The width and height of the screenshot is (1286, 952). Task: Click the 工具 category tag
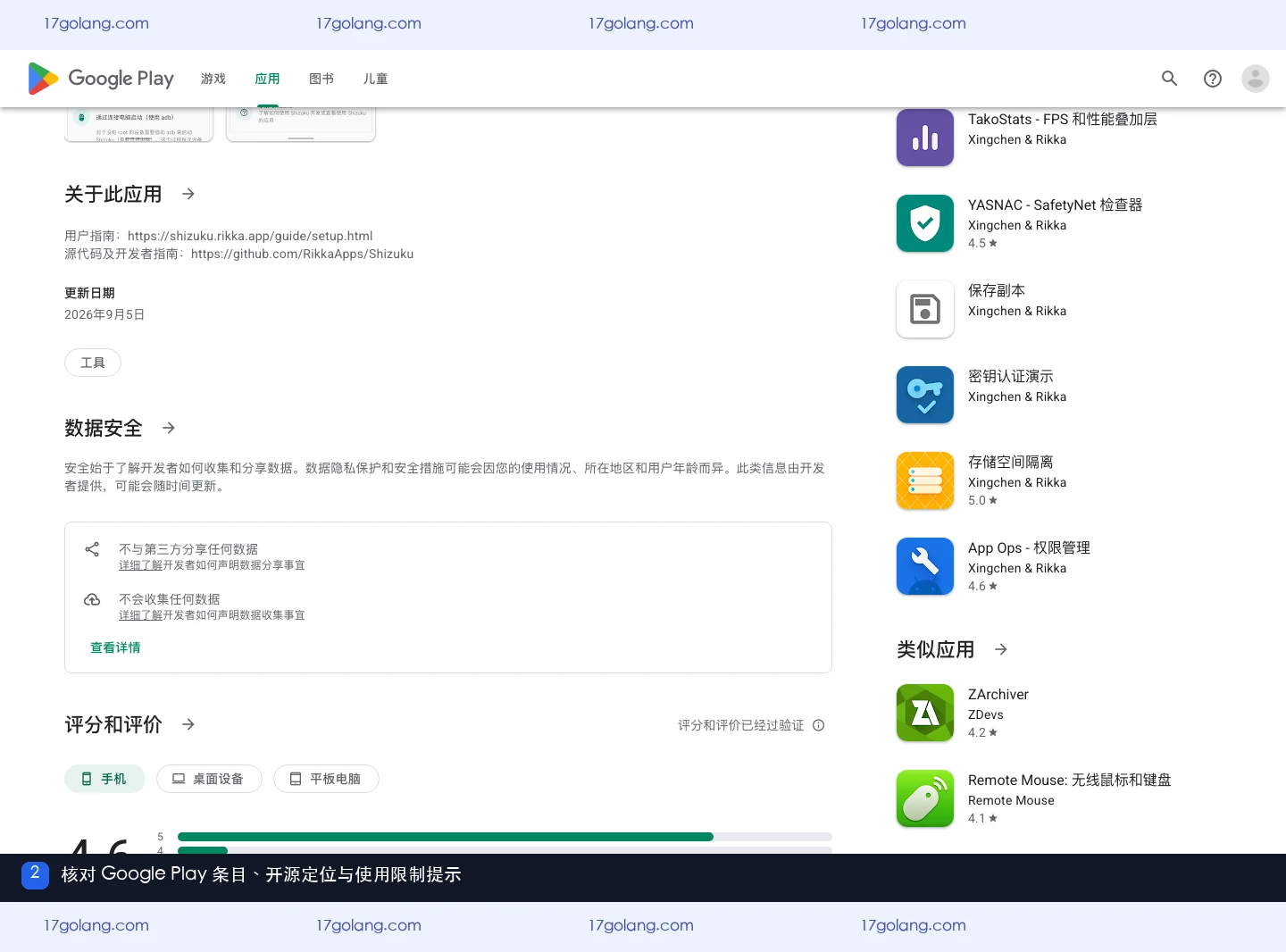tap(93, 363)
